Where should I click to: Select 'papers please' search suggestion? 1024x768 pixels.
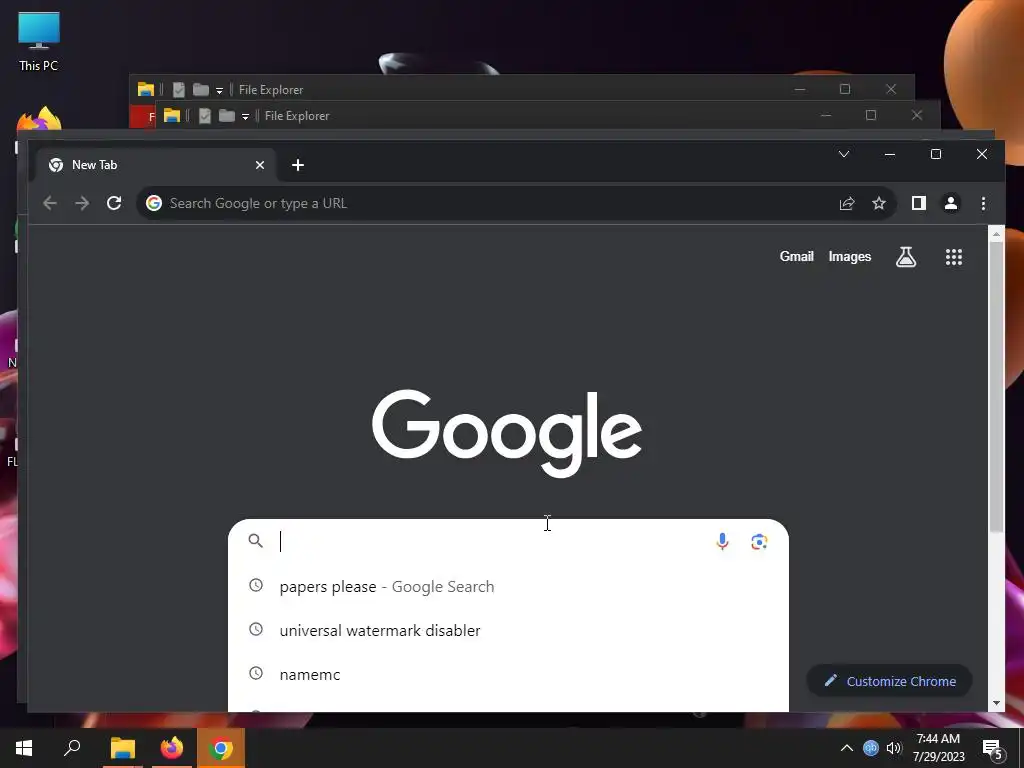(508, 586)
